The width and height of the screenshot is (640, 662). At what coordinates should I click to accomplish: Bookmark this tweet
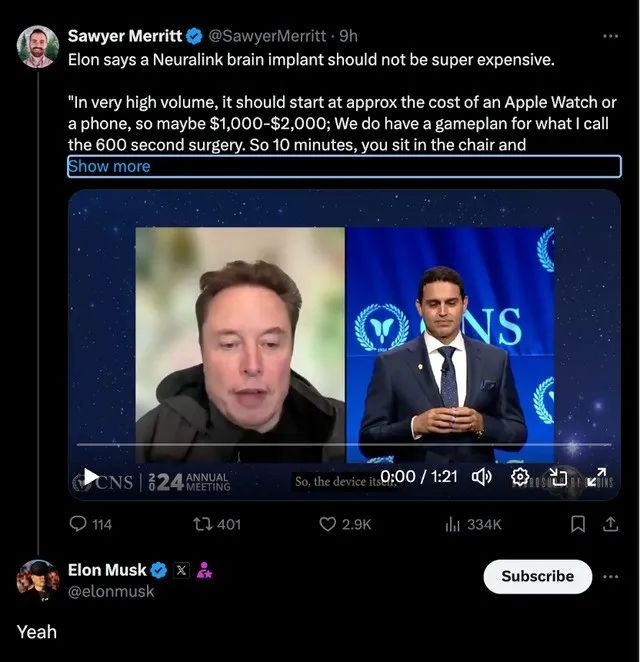[577, 524]
